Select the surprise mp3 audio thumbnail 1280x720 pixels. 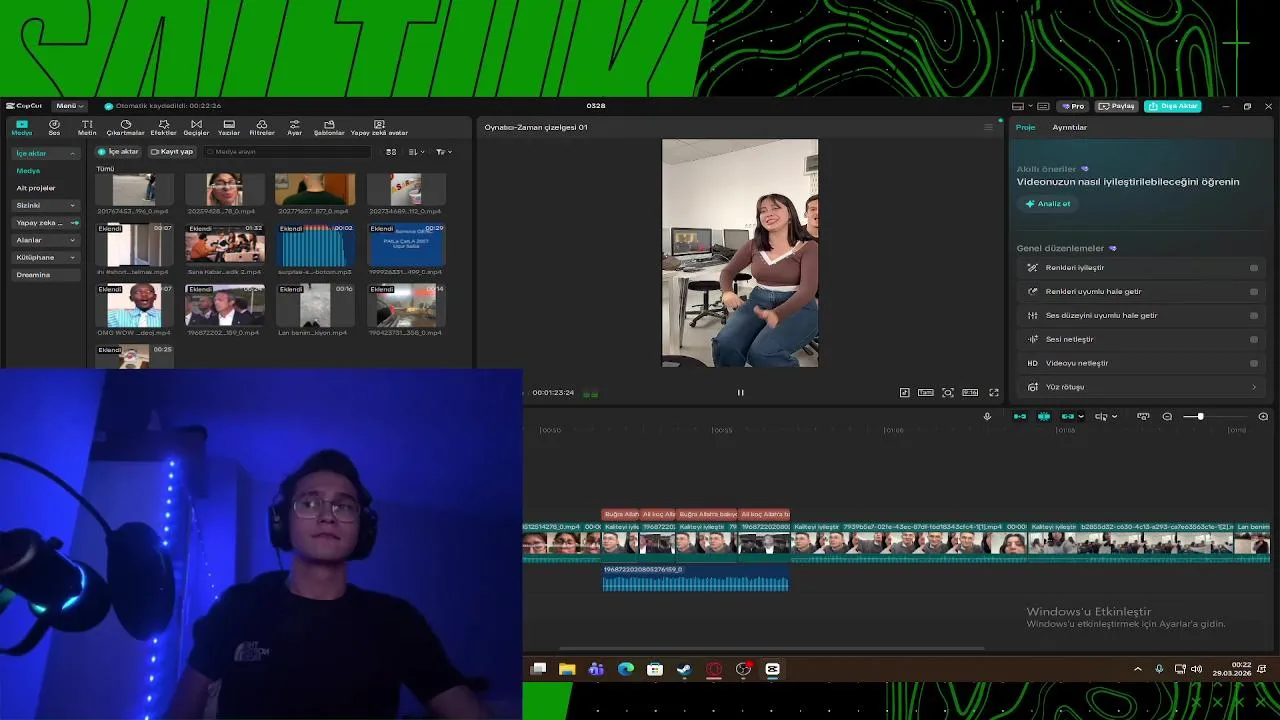[x=315, y=245]
